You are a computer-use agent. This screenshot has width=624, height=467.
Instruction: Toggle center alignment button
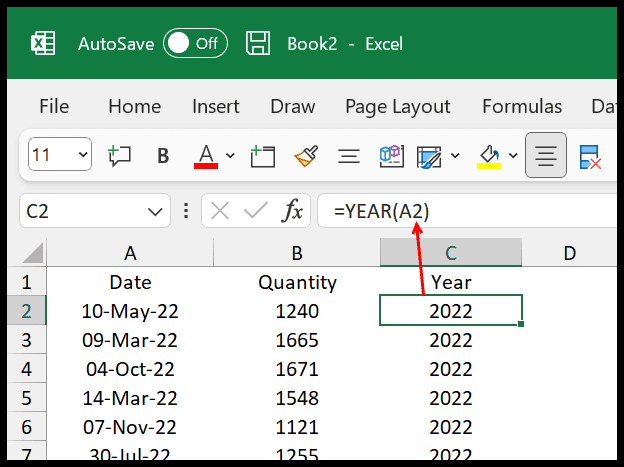coord(545,156)
